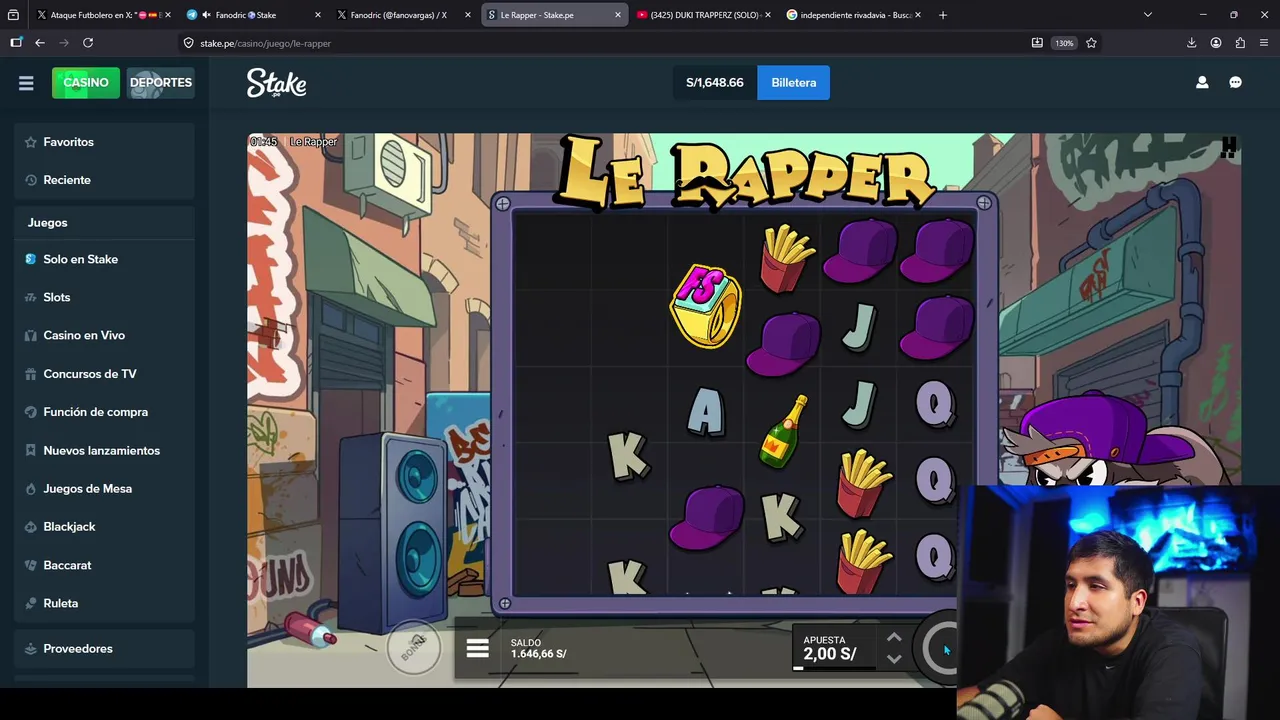Open the user account profile icon
This screenshot has width=1280, height=720.
coord(1202,83)
